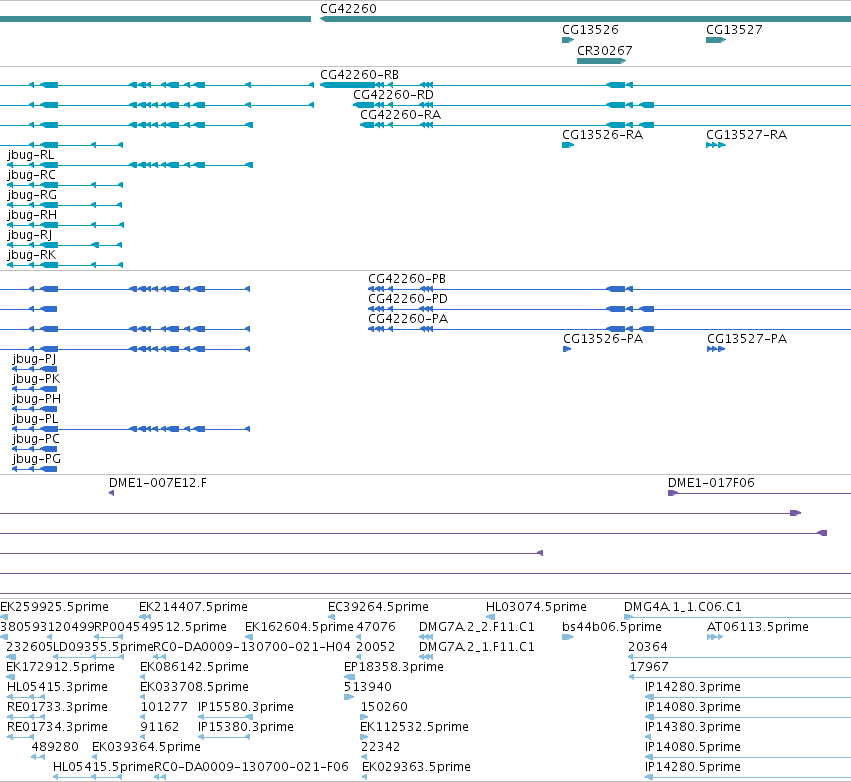
Task: Select the jbug-PL protein label
Action: pos(35,419)
